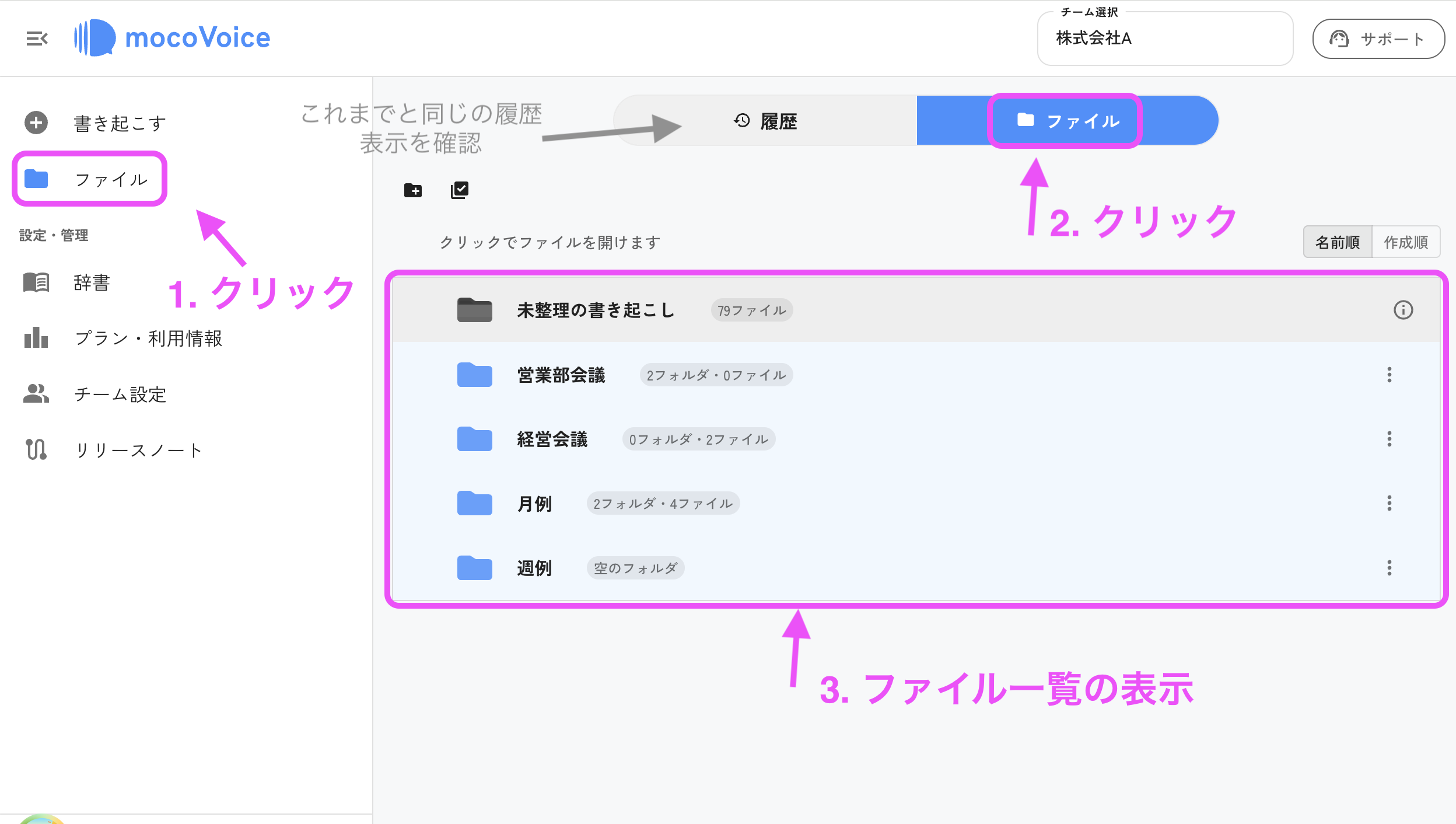Click 書き起こす in the sidebar
This screenshot has height=824, width=1456.
[x=120, y=123]
